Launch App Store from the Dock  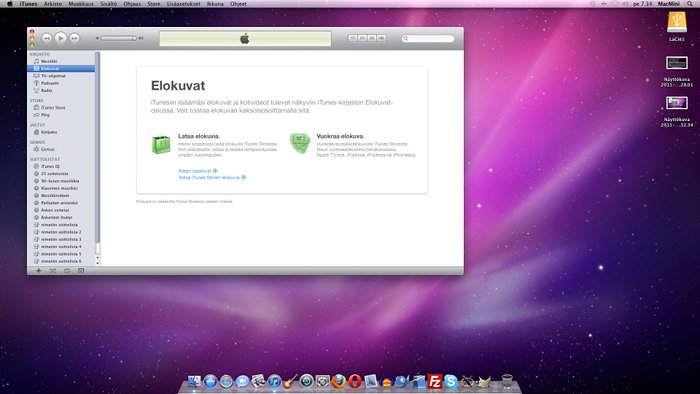click(210, 382)
